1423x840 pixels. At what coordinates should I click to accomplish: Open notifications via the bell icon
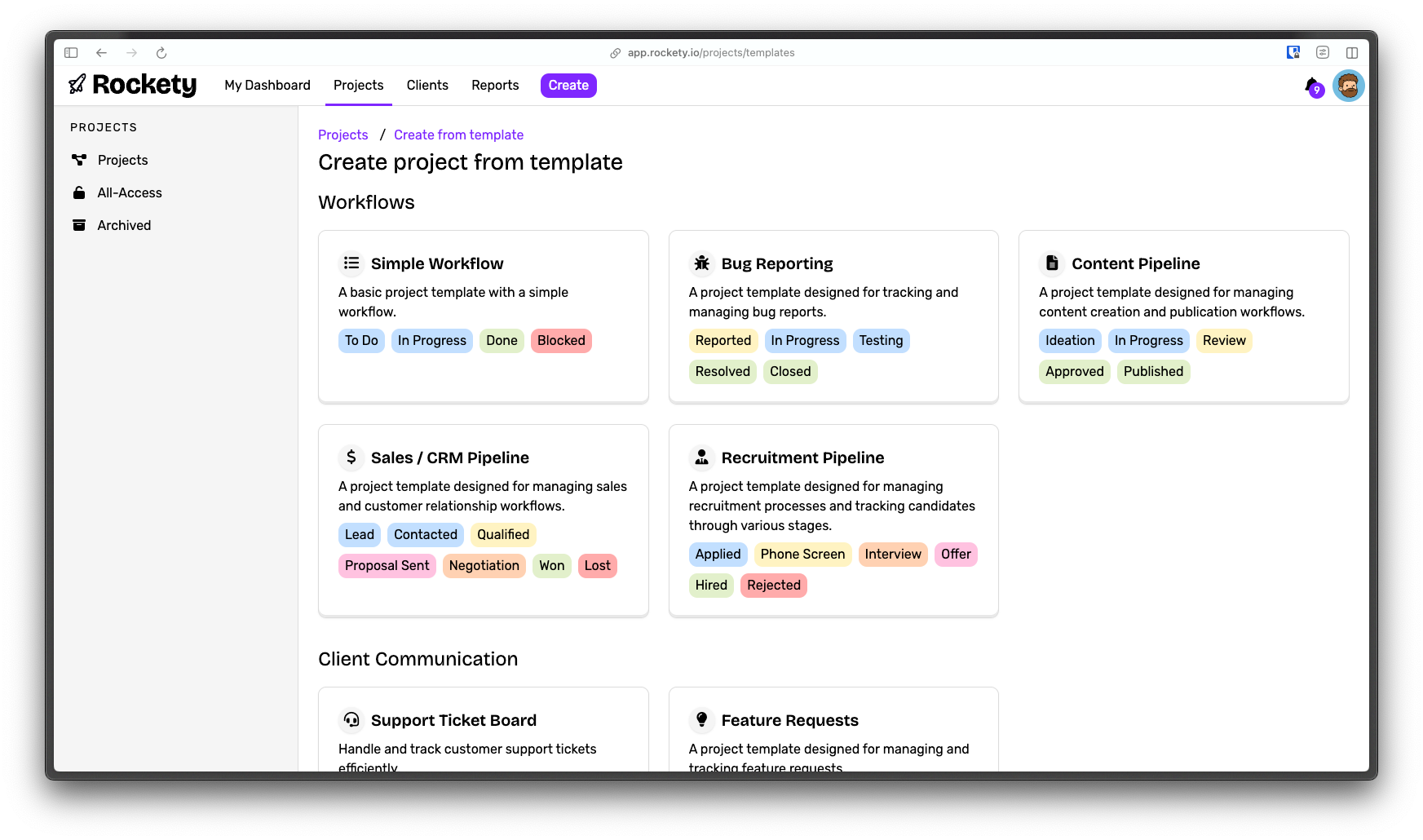[1312, 86]
